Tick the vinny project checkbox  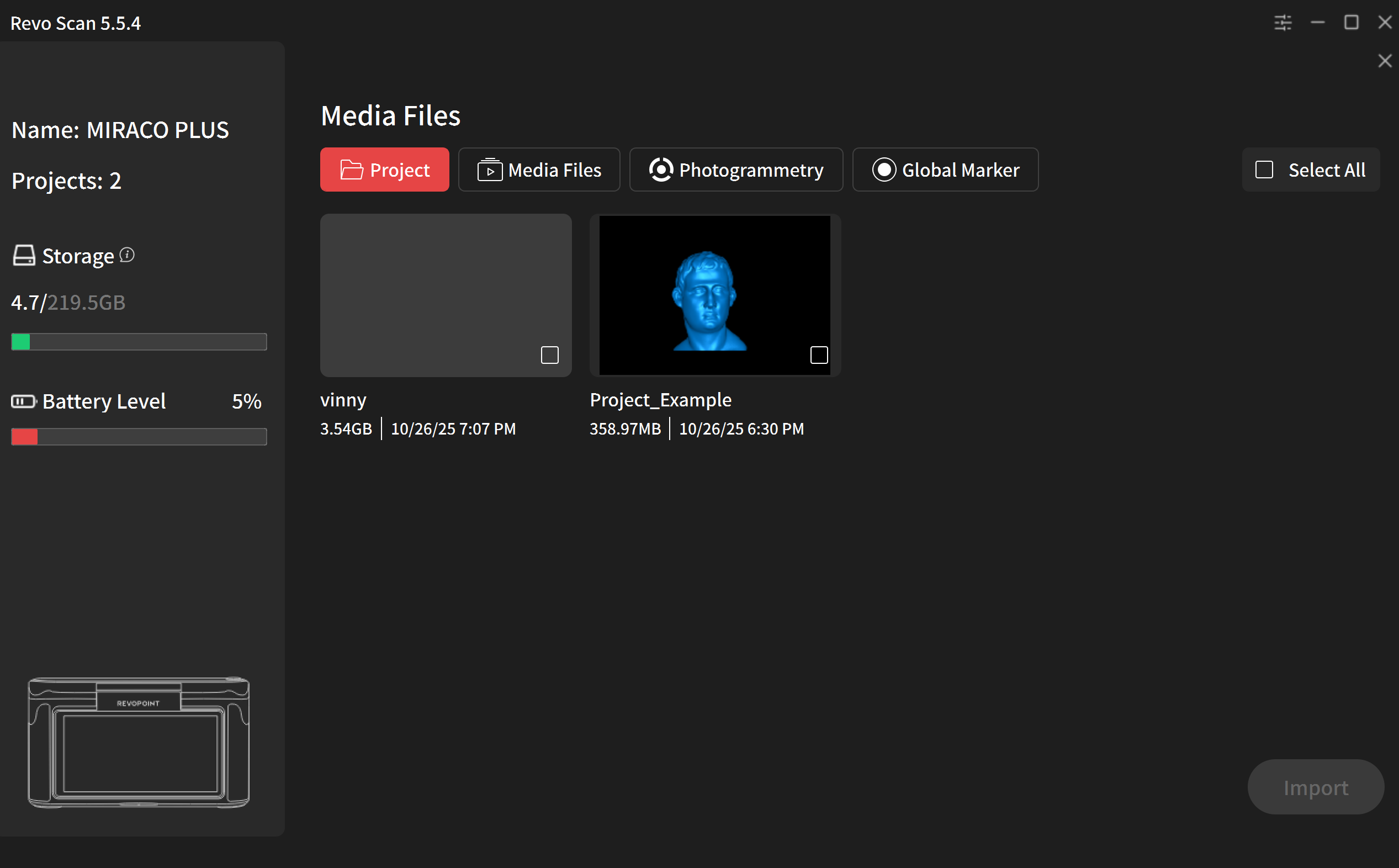point(549,355)
